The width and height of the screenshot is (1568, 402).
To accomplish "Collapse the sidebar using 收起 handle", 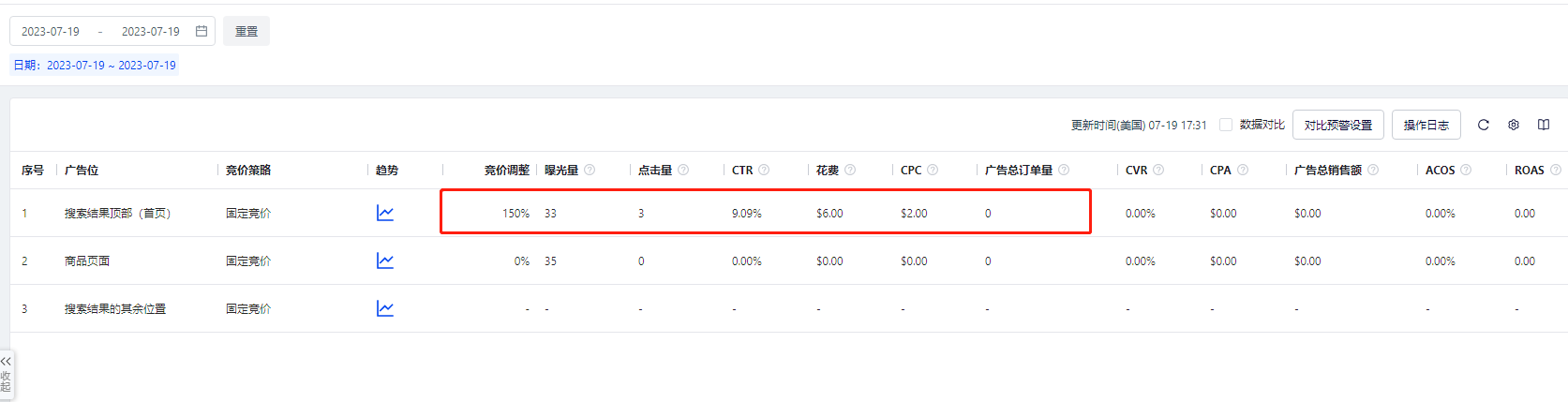I will click(6, 374).
